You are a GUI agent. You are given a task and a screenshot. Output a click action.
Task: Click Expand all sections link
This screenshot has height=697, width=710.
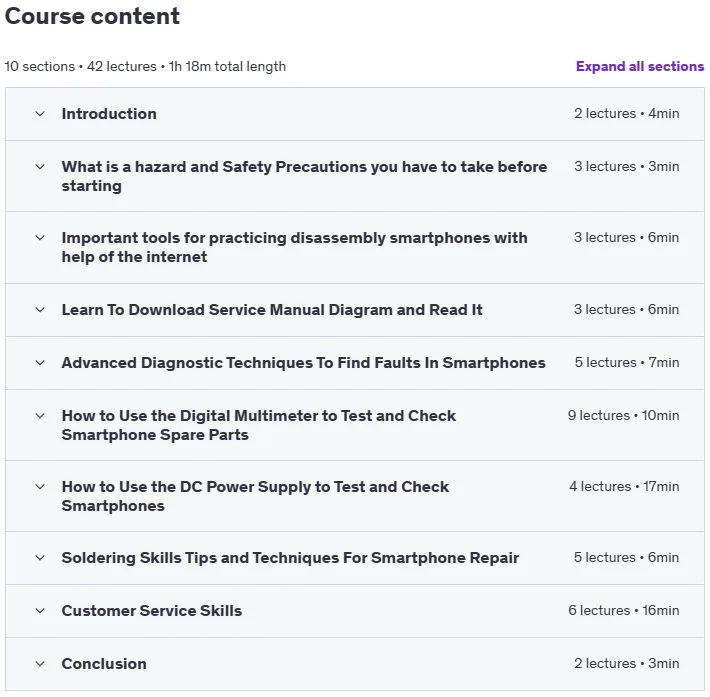click(x=640, y=66)
